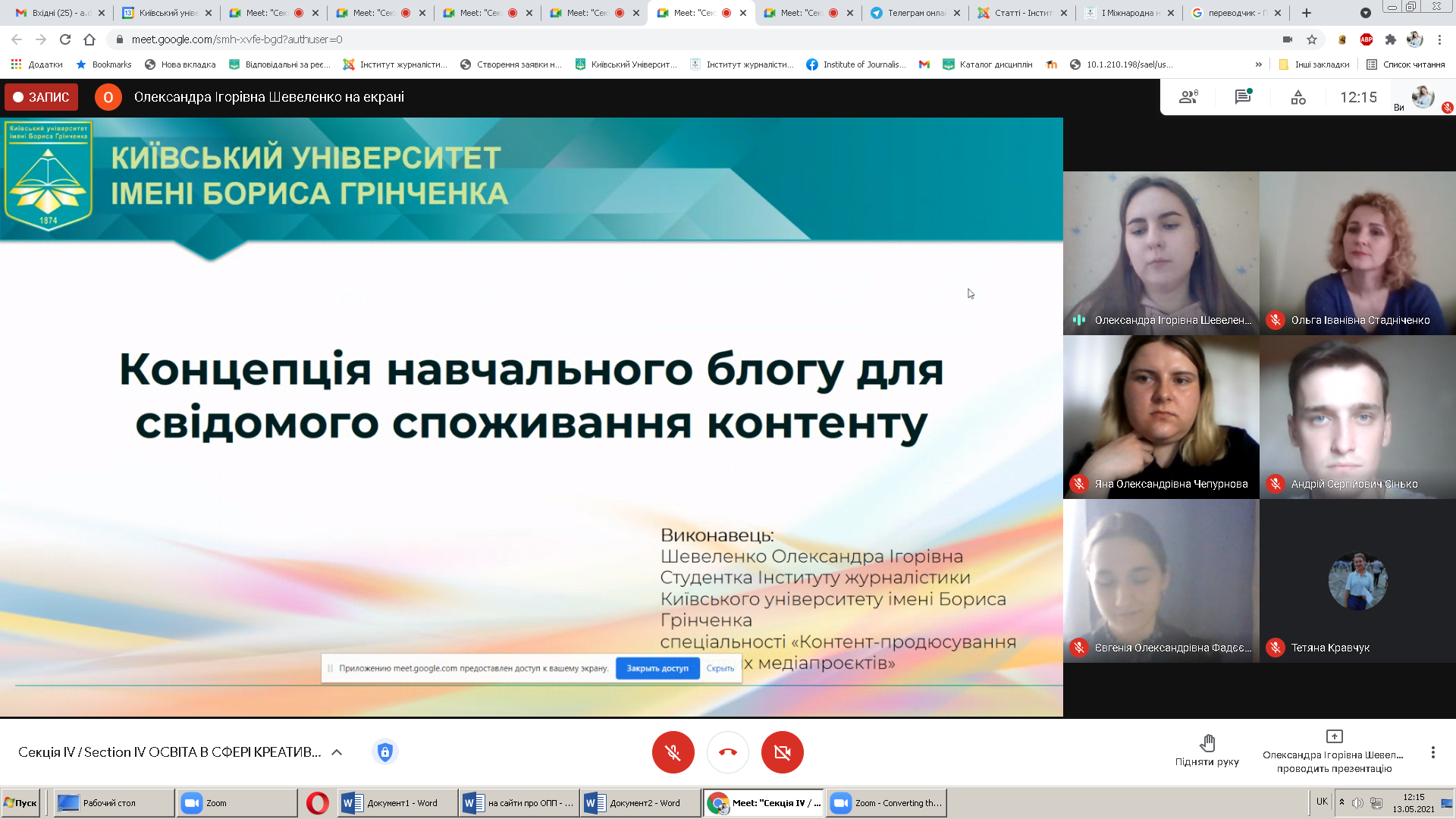Open the three-dot more options menu
The height and width of the screenshot is (819, 1456).
coord(1432,752)
